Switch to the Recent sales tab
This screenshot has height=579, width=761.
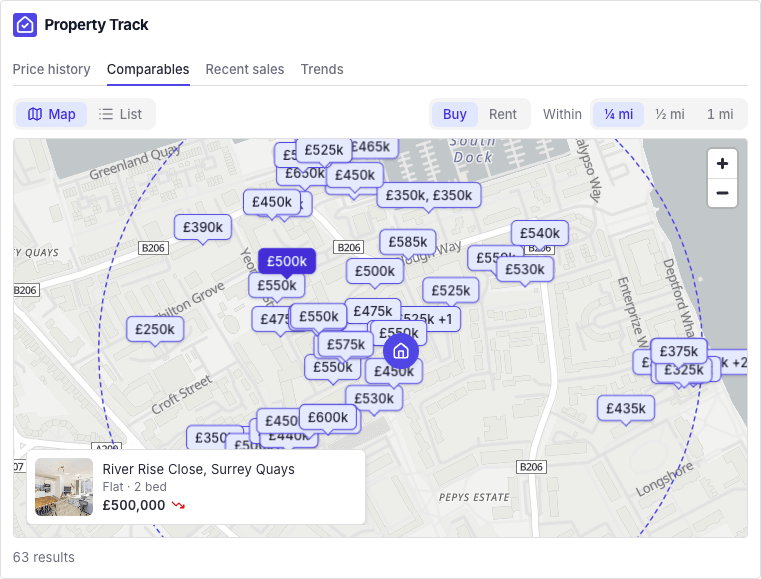click(245, 69)
